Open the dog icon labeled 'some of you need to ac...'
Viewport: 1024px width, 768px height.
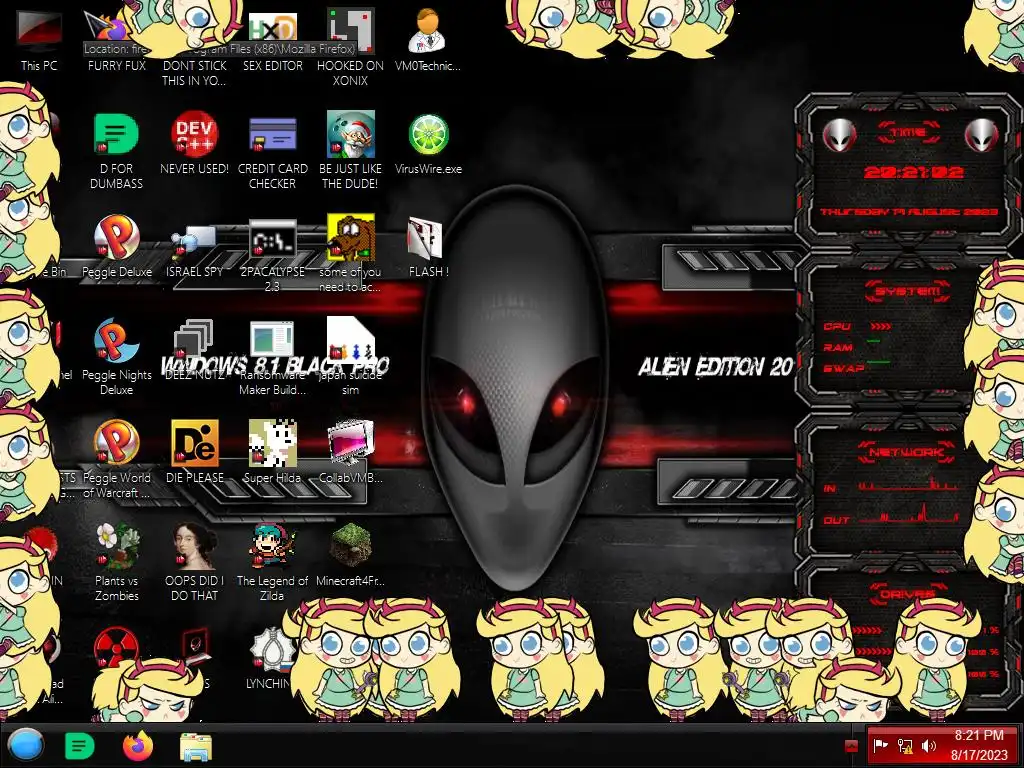click(x=350, y=253)
